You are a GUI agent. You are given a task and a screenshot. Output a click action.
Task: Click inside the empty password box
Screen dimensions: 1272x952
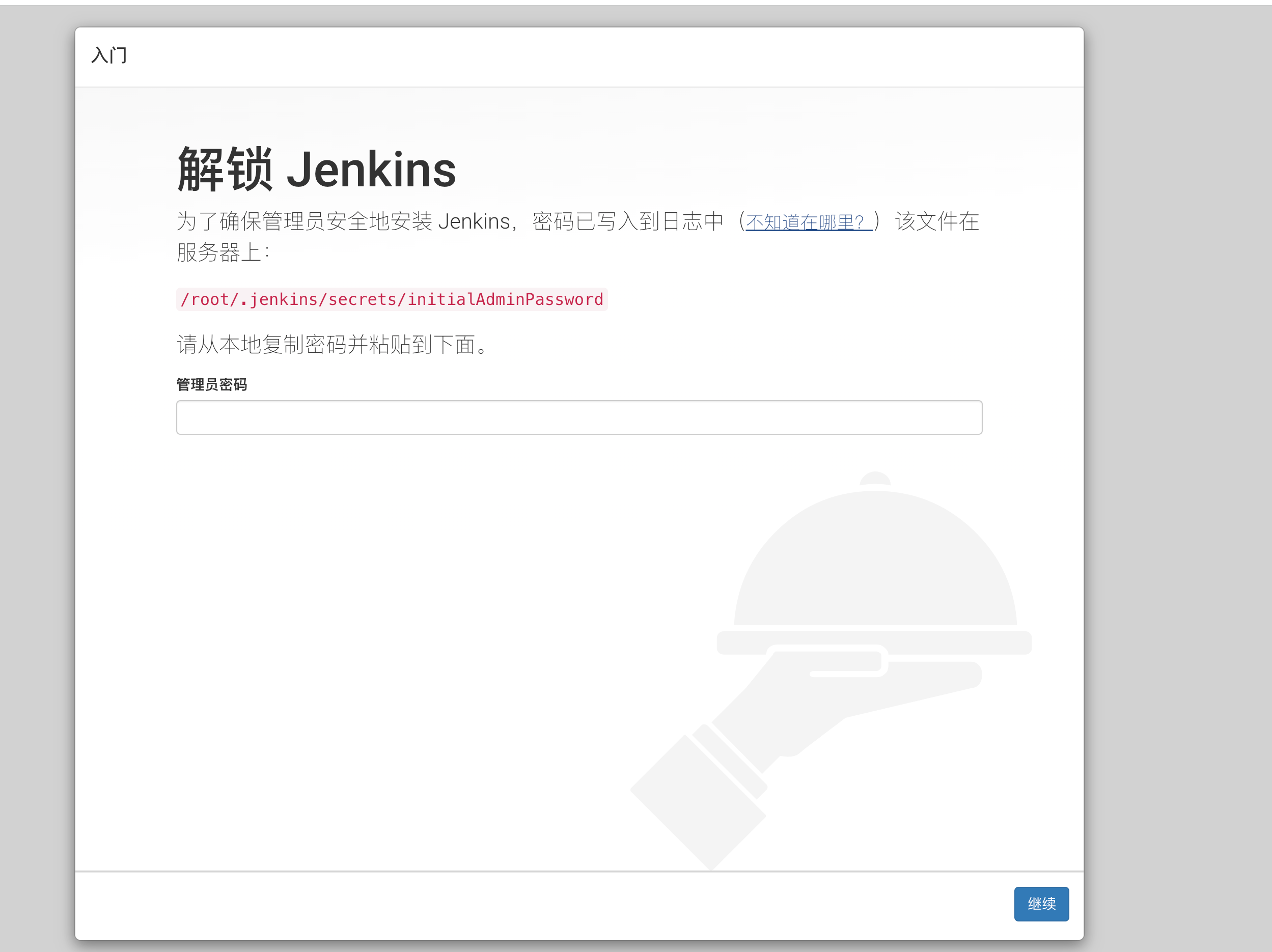(x=578, y=417)
